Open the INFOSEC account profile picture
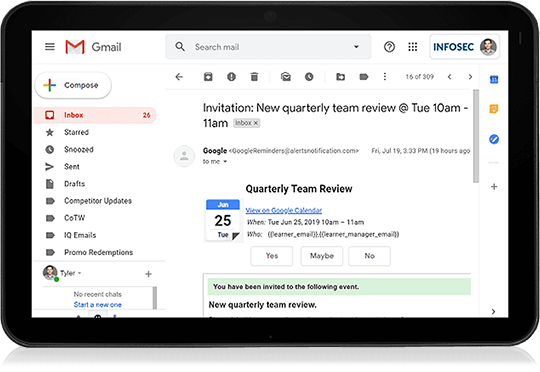540x372 pixels. tap(488, 47)
